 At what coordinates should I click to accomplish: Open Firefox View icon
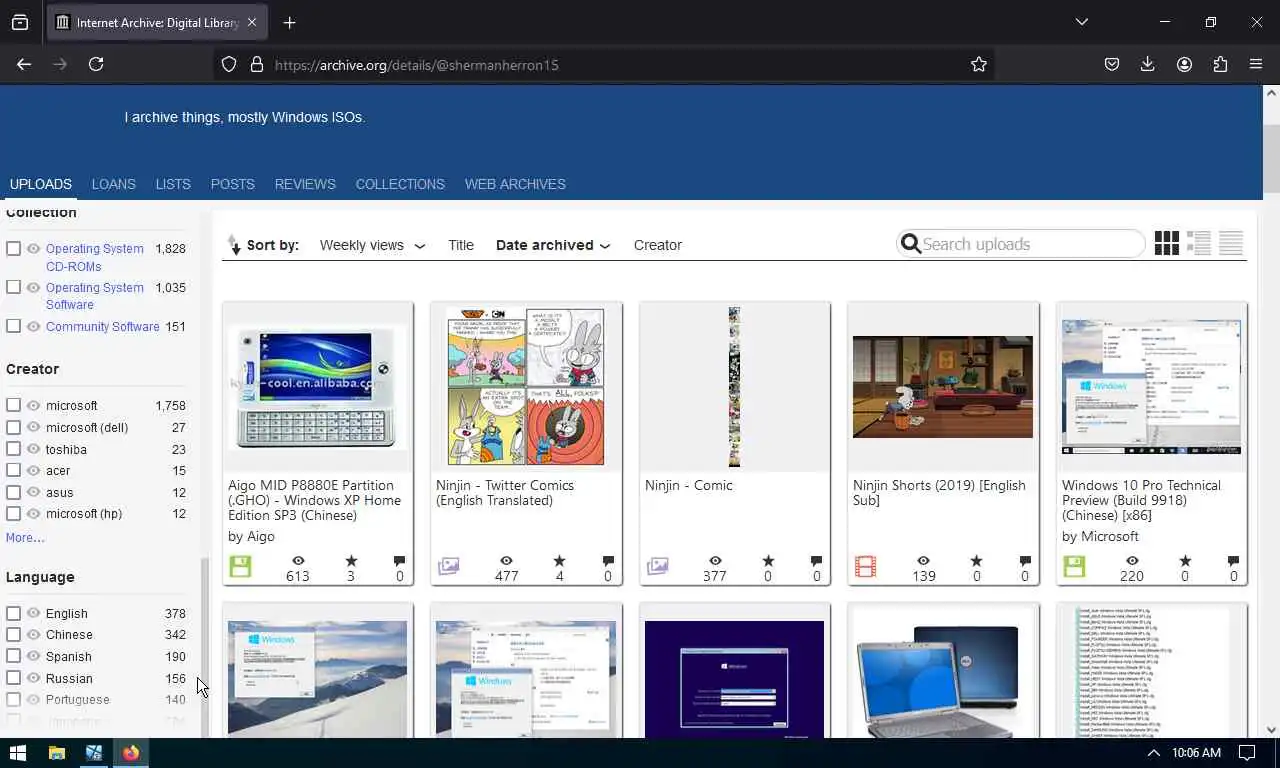coord(20,22)
